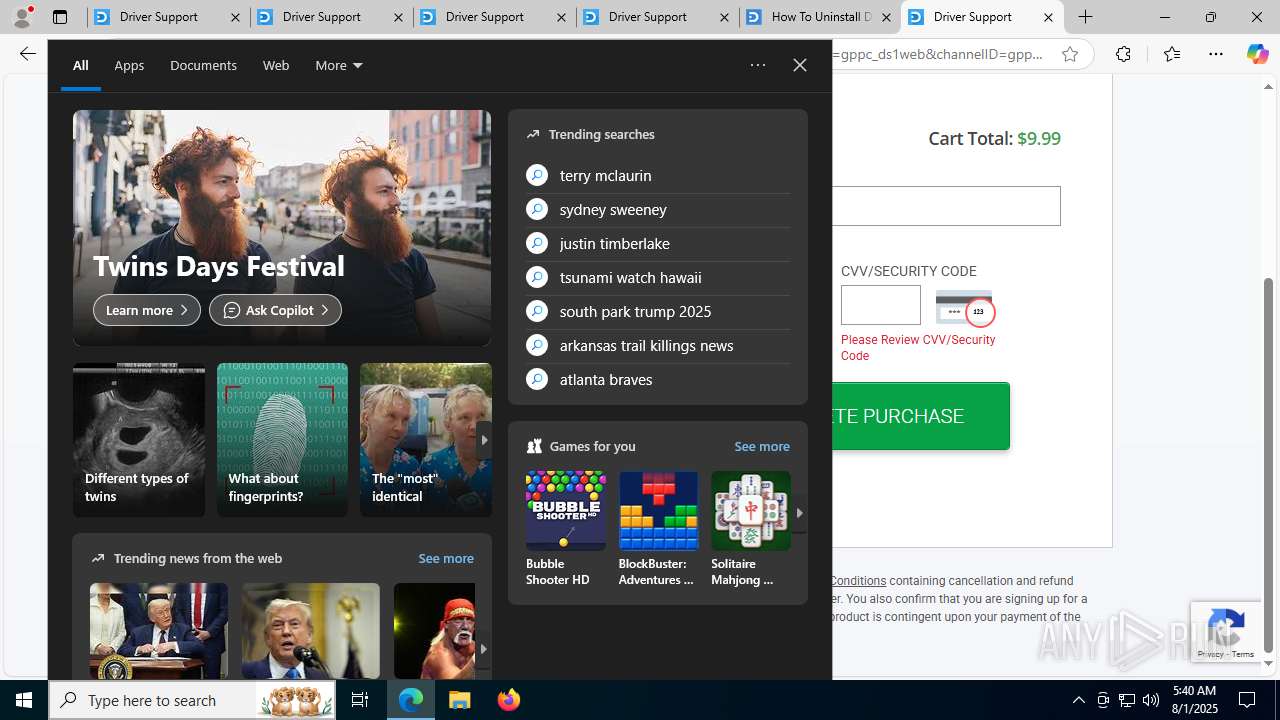Go back with the browser back arrow
The width and height of the screenshot is (1280, 720).
click(x=27, y=54)
